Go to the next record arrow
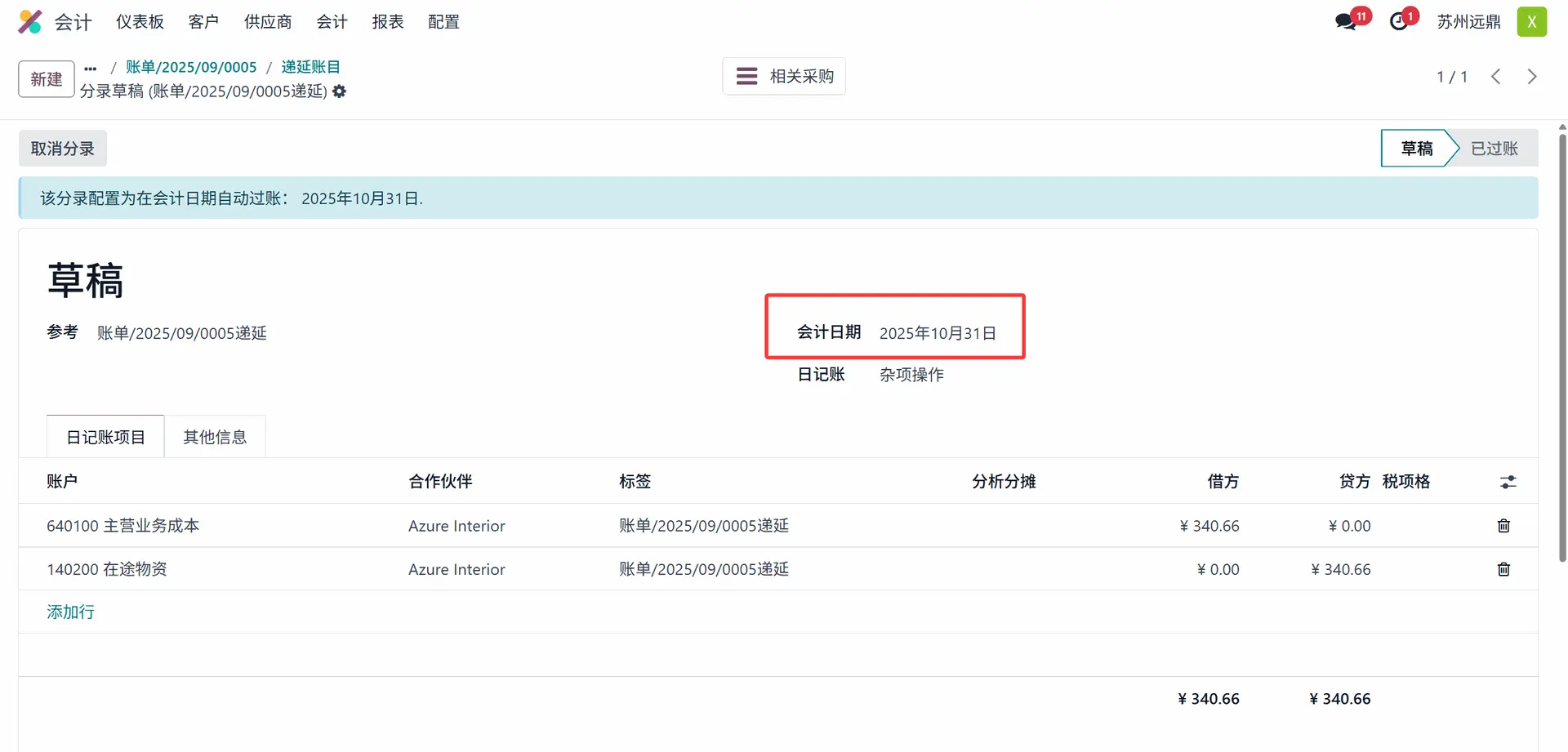Screen dimensions: 1568x752 [x=1532, y=77]
